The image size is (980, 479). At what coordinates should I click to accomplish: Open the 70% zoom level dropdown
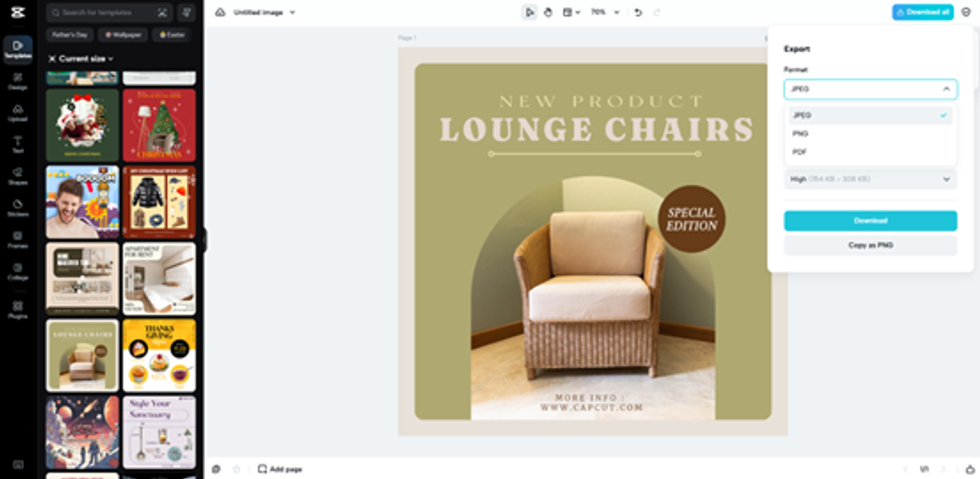click(x=604, y=12)
